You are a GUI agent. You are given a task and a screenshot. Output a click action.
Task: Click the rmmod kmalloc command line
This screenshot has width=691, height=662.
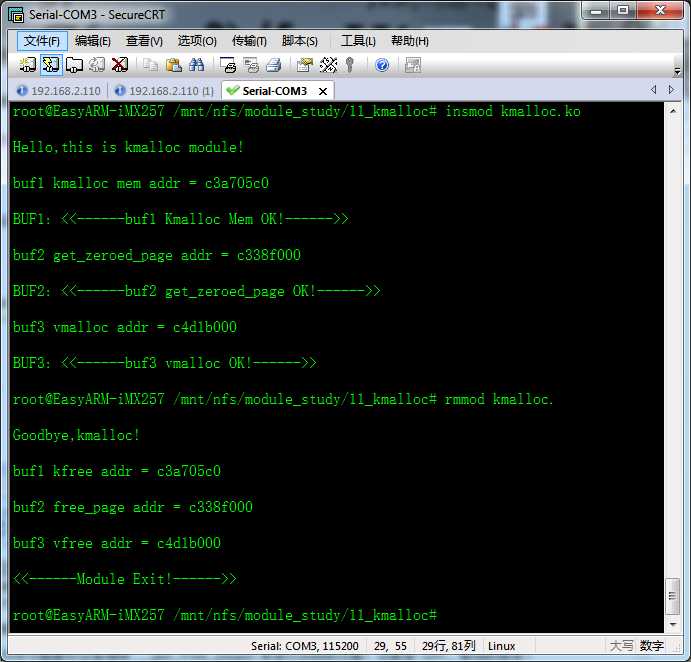click(282, 399)
